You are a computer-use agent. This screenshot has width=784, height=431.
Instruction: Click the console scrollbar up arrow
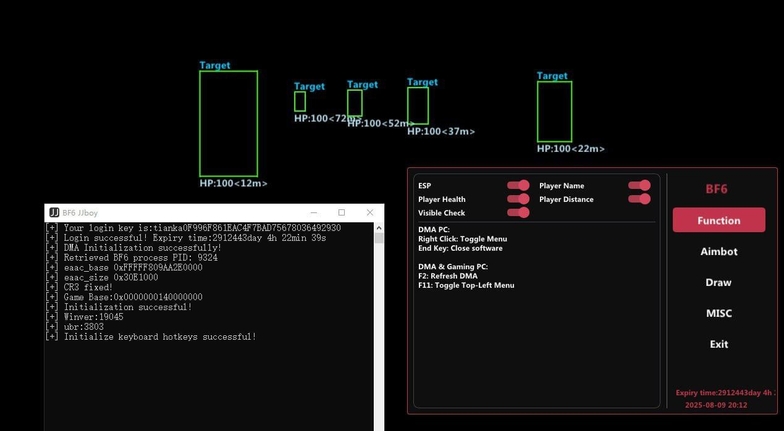tap(379, 227)
